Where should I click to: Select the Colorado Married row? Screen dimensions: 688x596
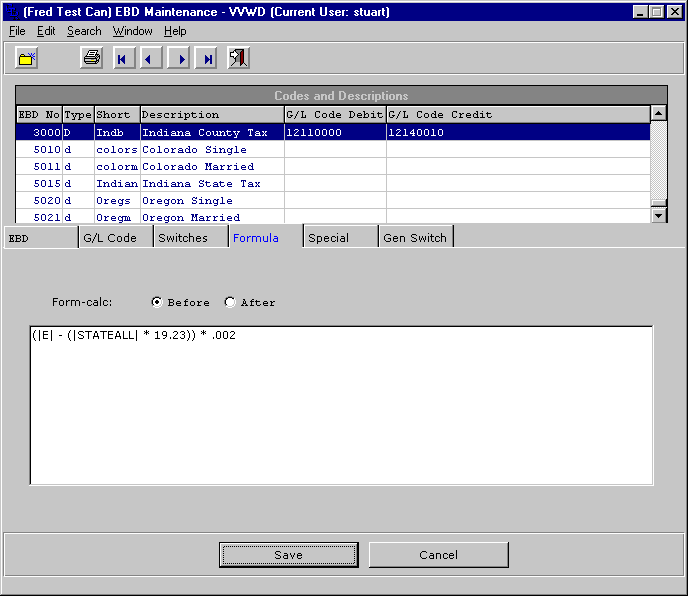pyautogui.click(x=198, y=167)
